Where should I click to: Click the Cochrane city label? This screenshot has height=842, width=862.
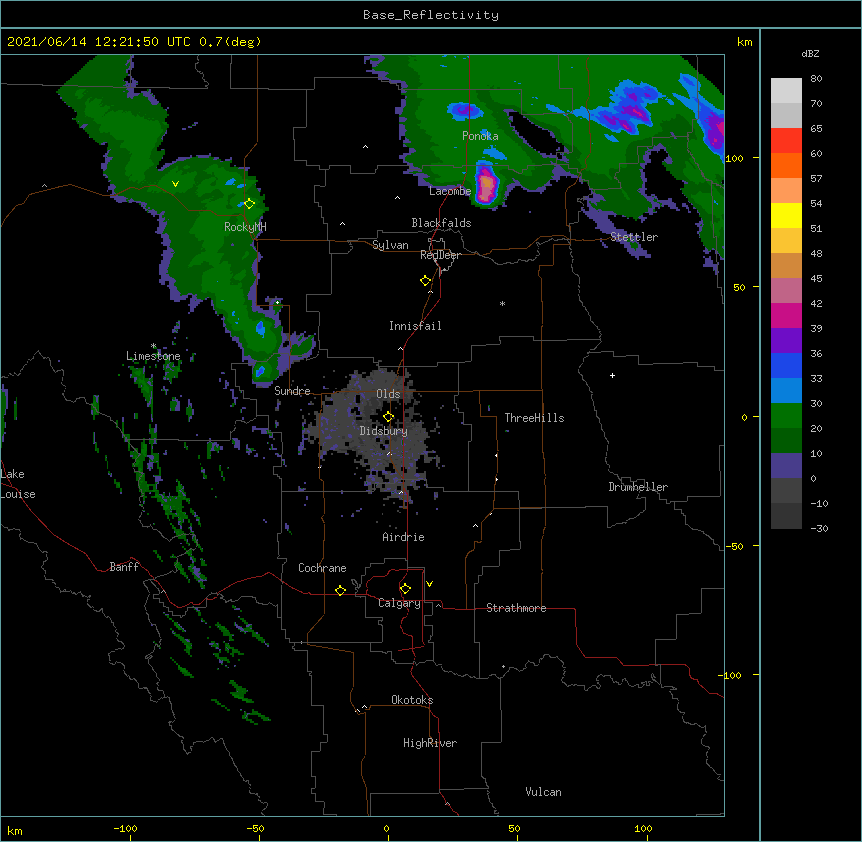click(322, 568)
